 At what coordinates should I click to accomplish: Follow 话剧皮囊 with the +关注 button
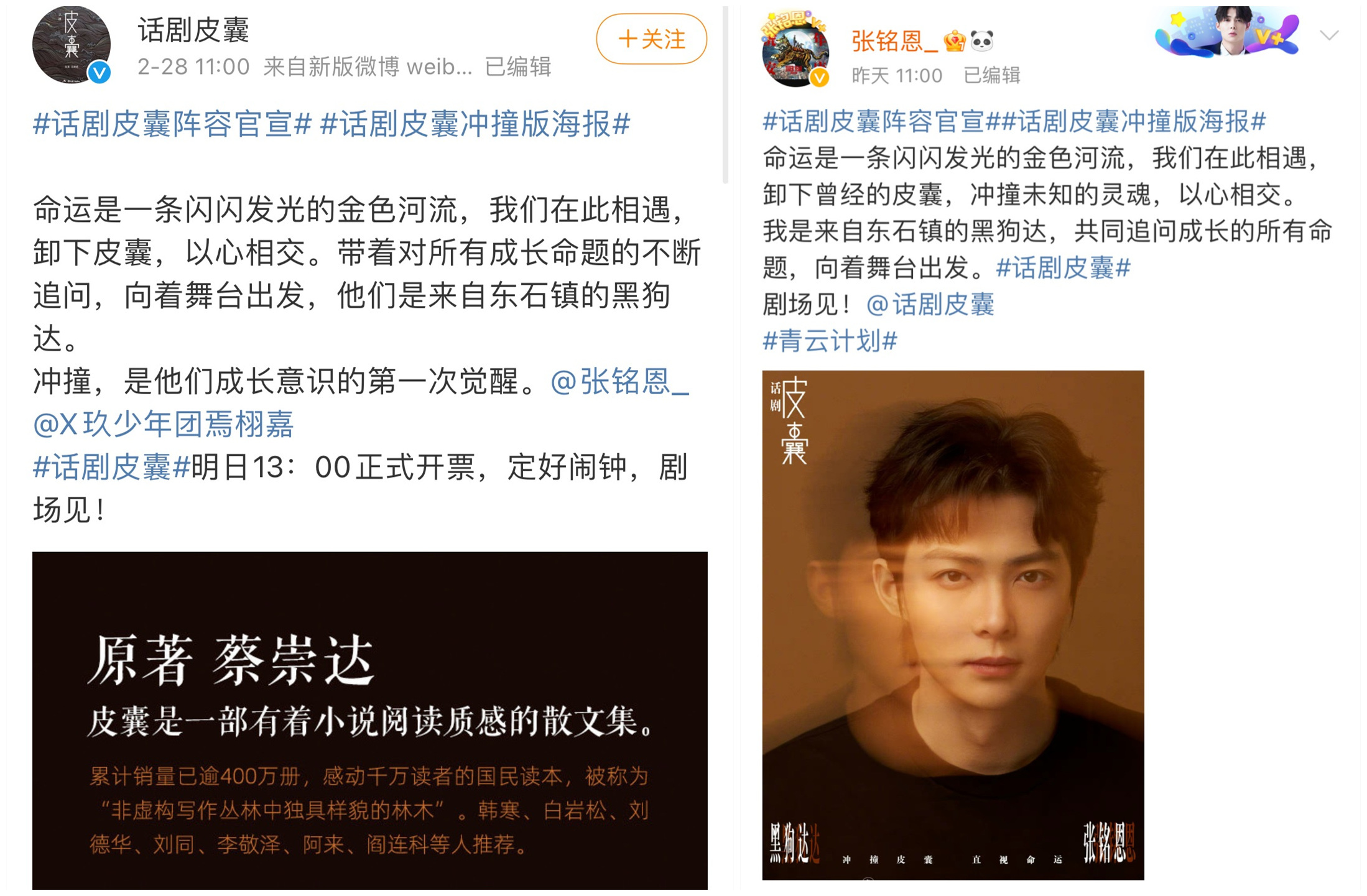pyautogui.click(x=651, y=39)
